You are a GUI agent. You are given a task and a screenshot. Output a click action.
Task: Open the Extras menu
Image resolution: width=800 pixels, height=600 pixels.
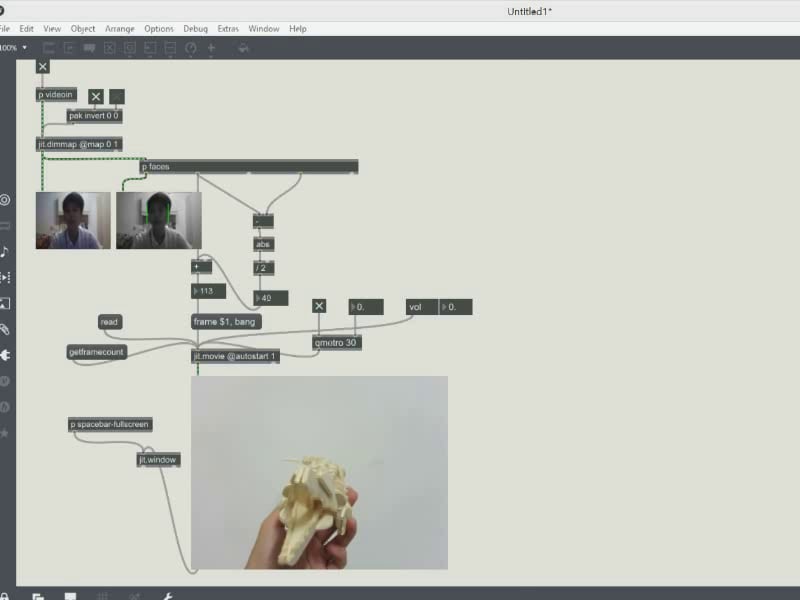click(228, 29)
